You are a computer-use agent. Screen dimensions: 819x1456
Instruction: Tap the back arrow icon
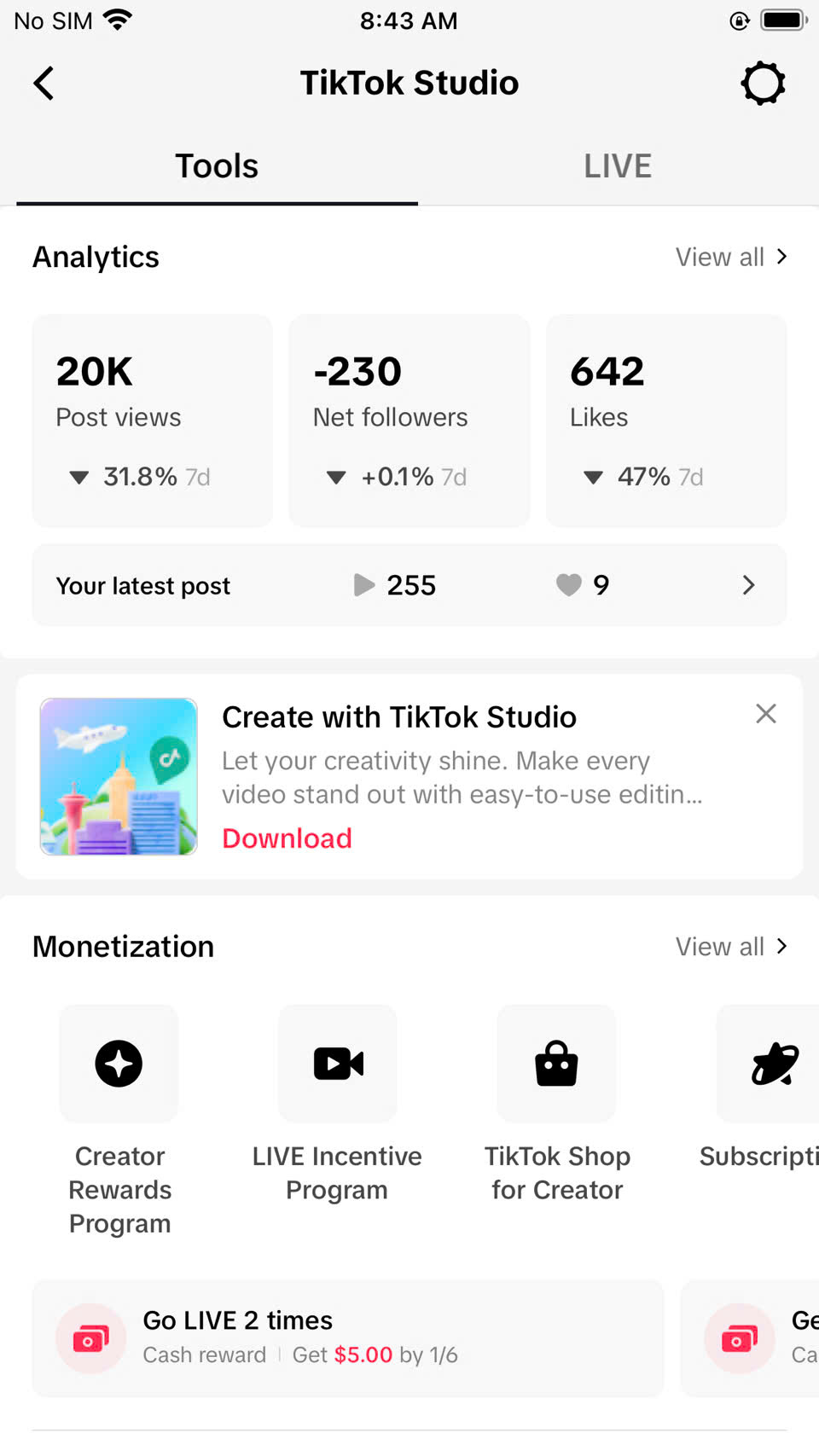[x=44, y=84]
